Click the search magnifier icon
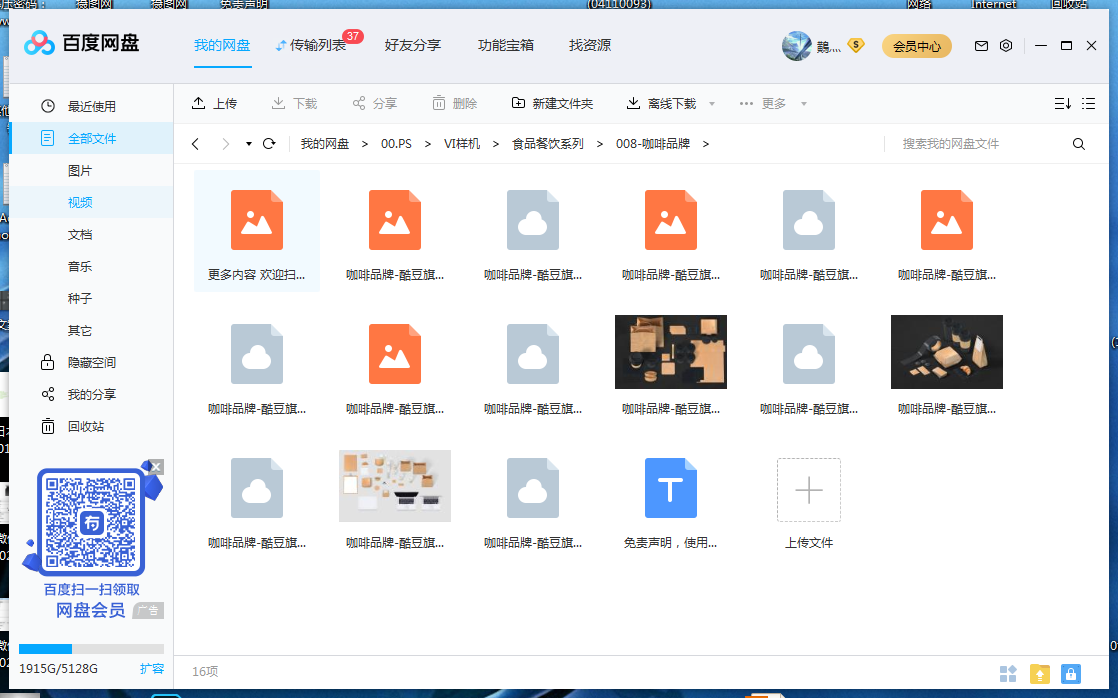This screenshot has height=698, width=1118. point(1079,144)
